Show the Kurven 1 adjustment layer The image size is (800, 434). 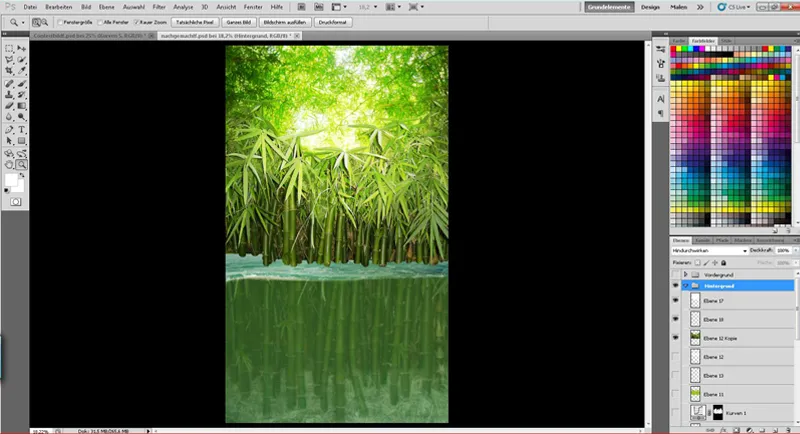(676, 413)
